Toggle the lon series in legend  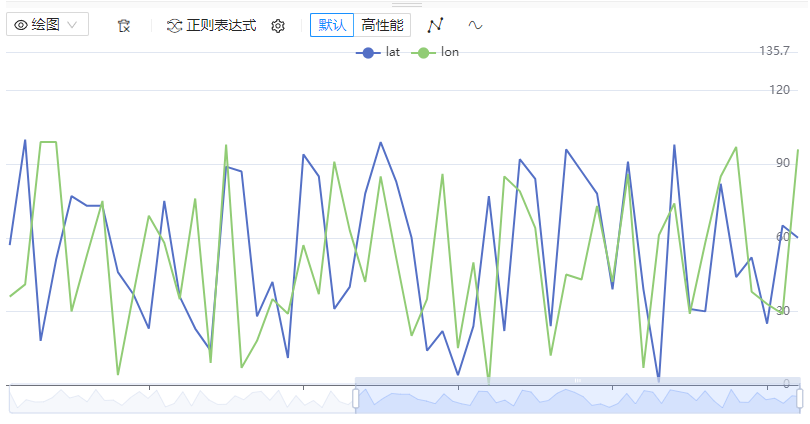click(x=449, y=52)
